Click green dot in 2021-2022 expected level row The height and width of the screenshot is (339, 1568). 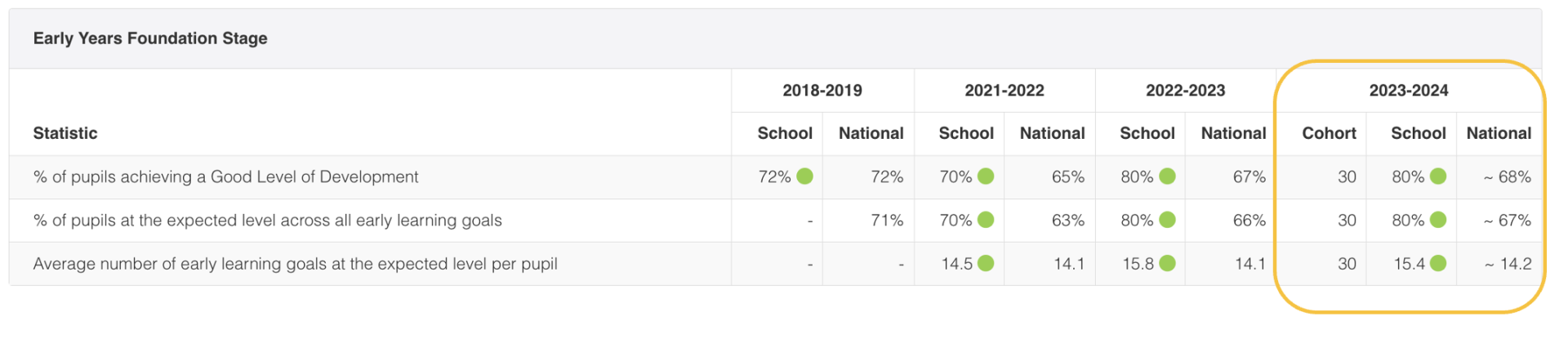(986, 220)
